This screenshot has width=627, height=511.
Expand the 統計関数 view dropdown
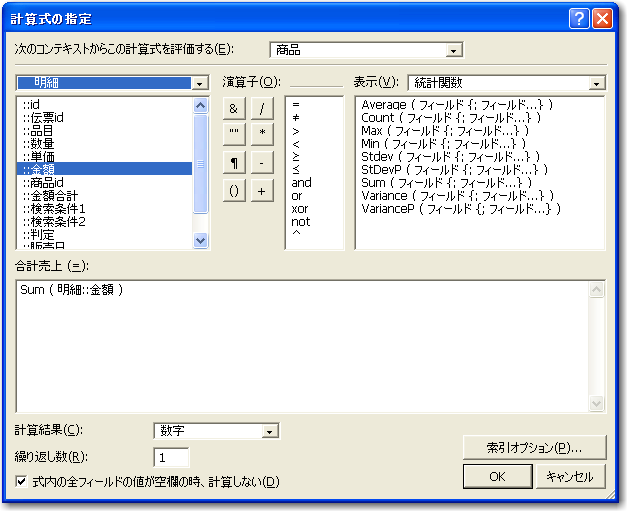click(597, 83)
